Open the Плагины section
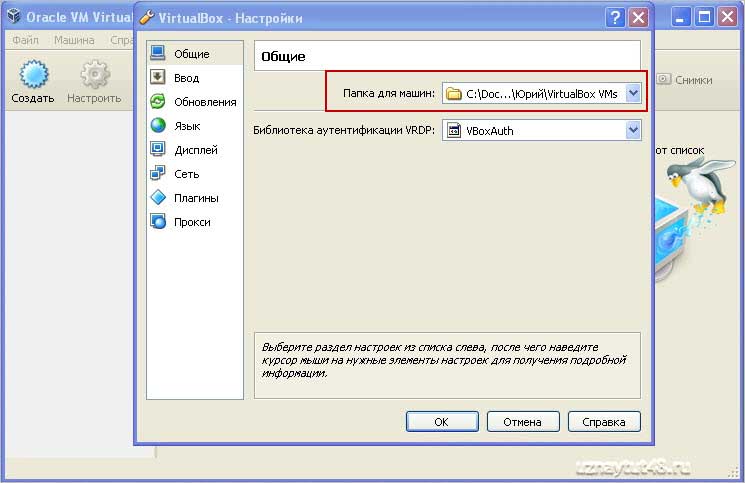This screenshot has height=483, width=745. (195, 198)
